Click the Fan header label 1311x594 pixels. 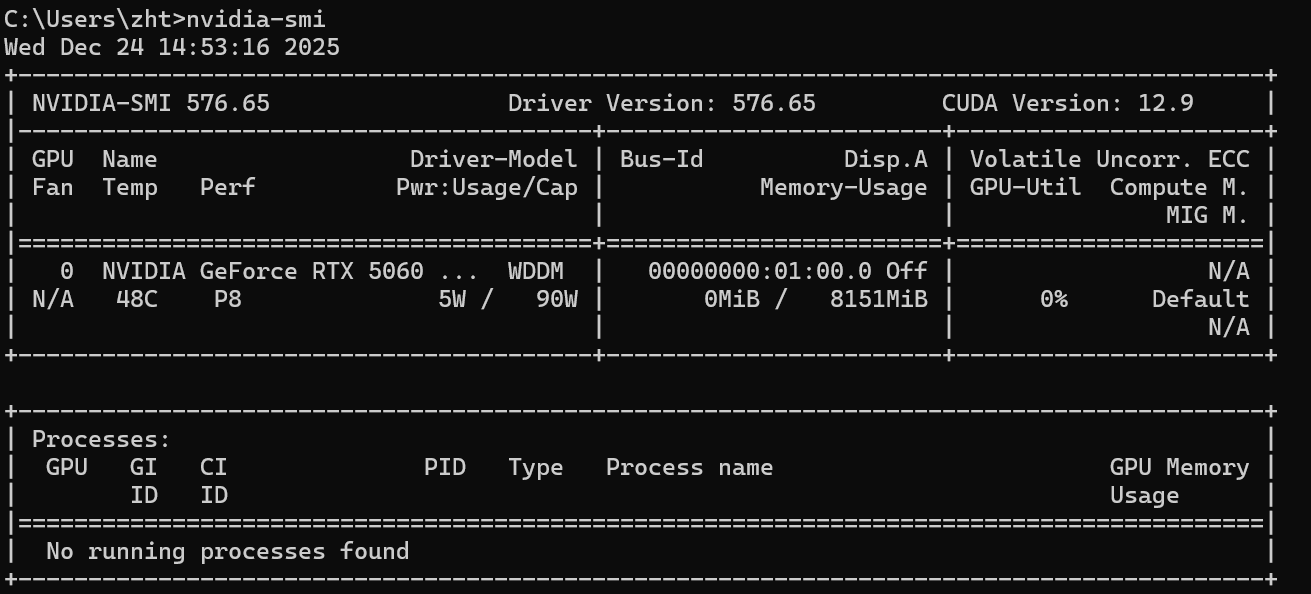[53, 187]
